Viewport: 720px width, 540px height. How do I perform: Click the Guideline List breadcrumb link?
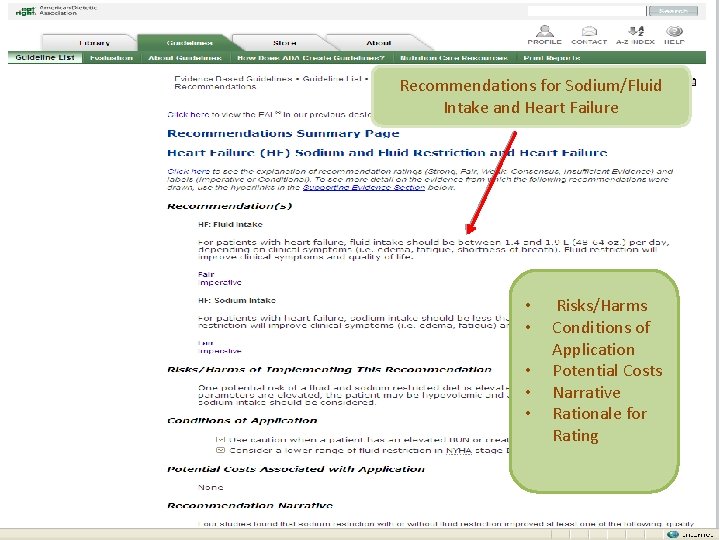(x=332, y=79)
